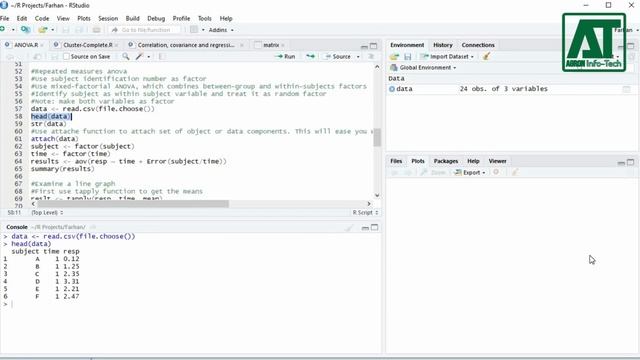Switch to the matrix tab

coord(271,45)
